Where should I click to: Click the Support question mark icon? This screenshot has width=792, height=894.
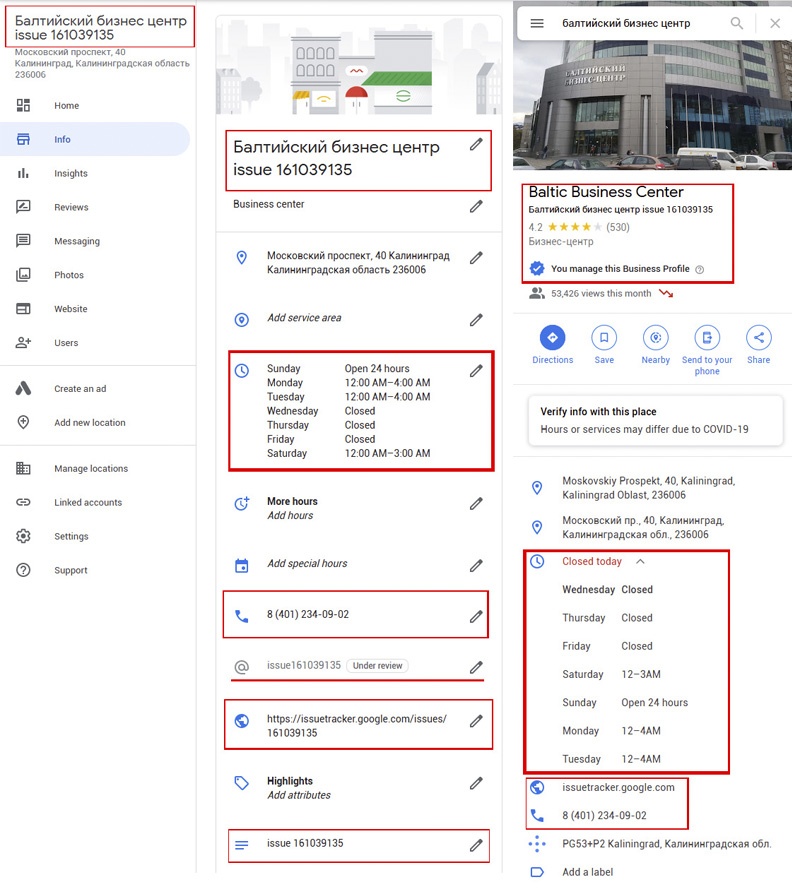click(23, 570)
